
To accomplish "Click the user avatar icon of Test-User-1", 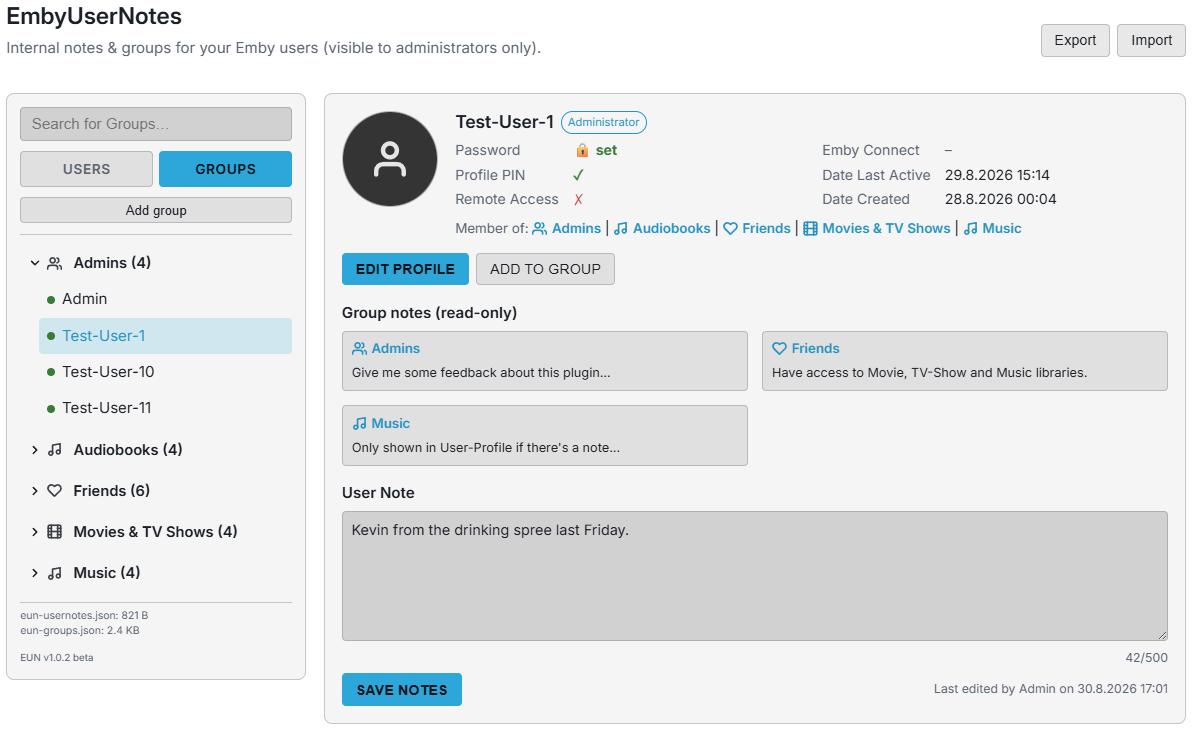I will point(390,159).
